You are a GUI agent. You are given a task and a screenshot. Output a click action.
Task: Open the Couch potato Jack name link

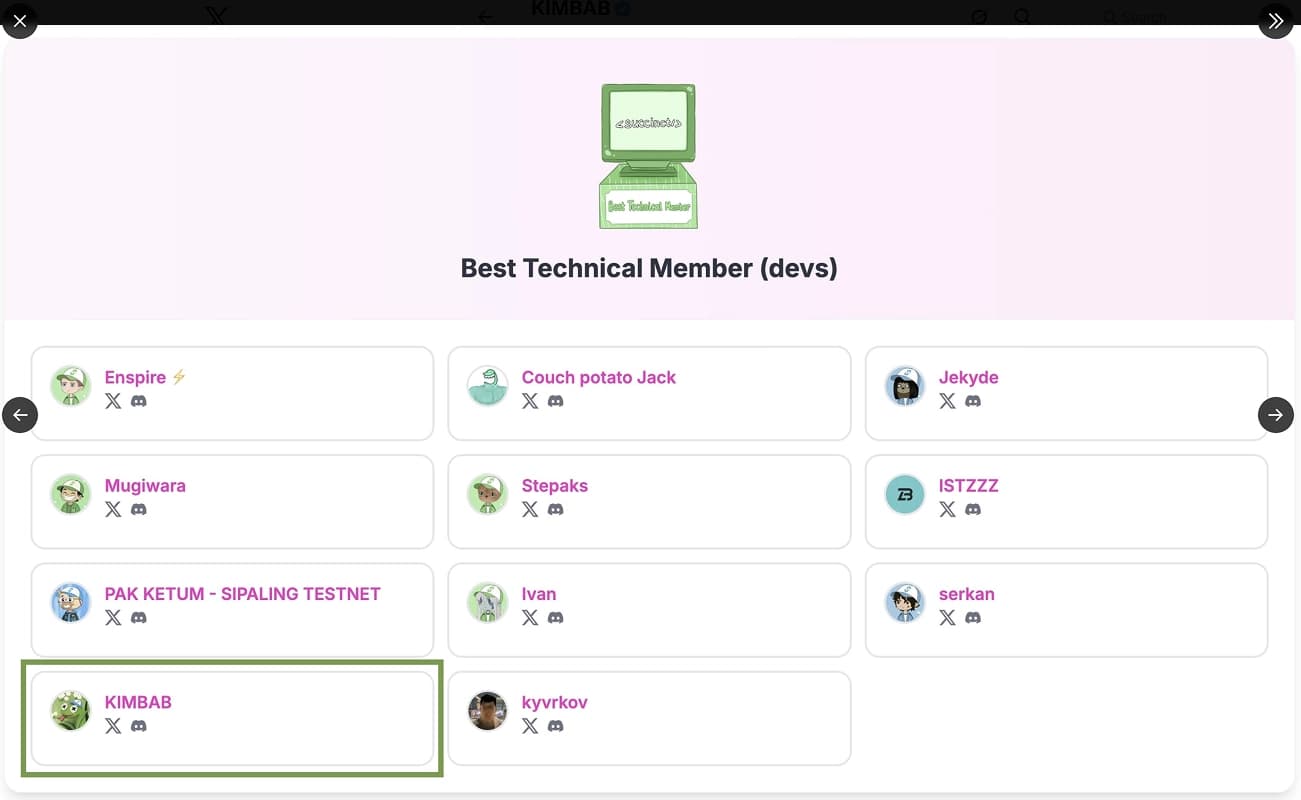[x=598, y=377]
